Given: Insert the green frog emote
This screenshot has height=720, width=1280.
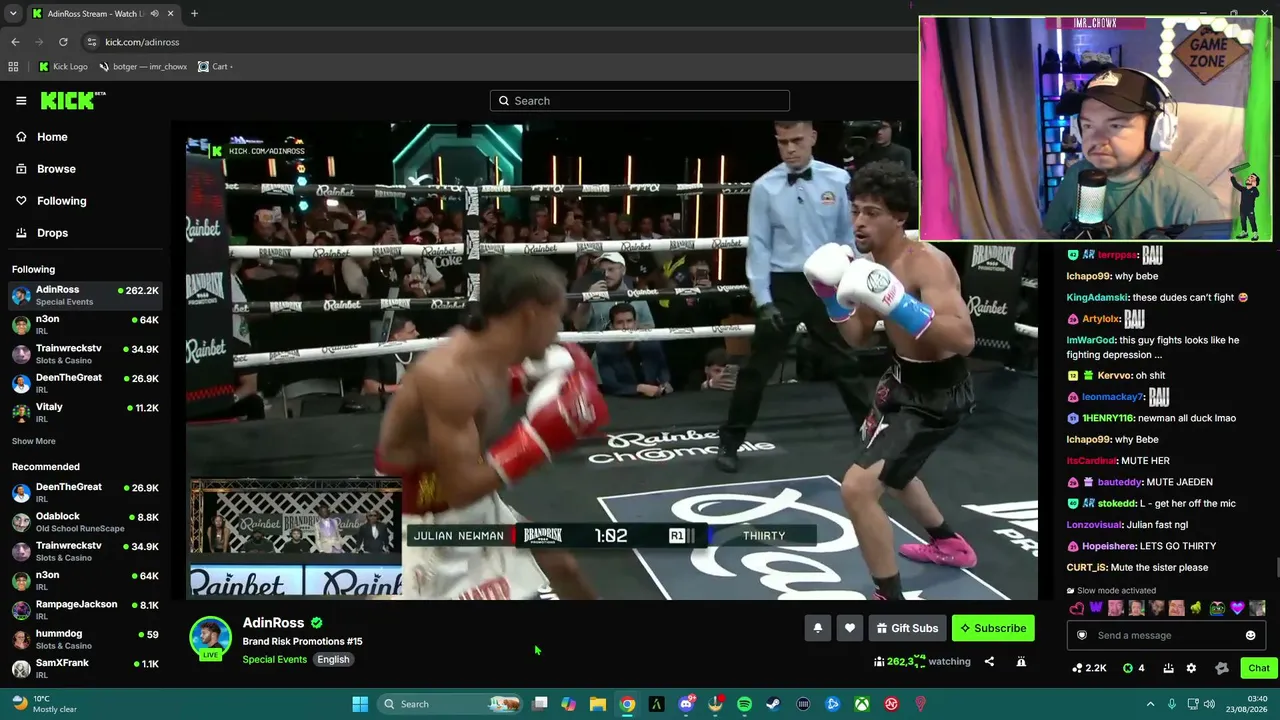Looking at the screenshot, I should click(x=1217, y=608).
